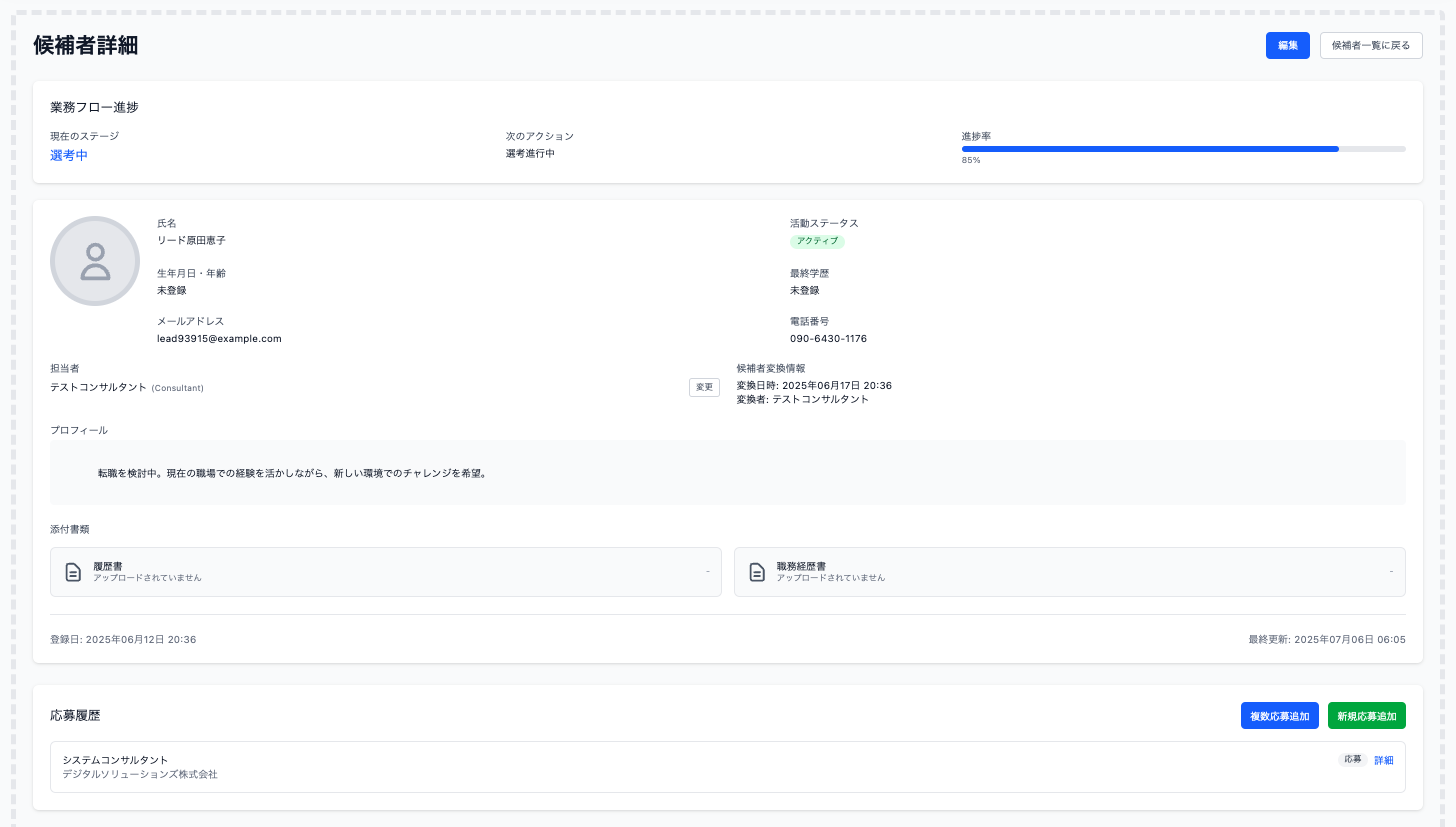Click the 候補者詳細 page heading

[86, 45]
